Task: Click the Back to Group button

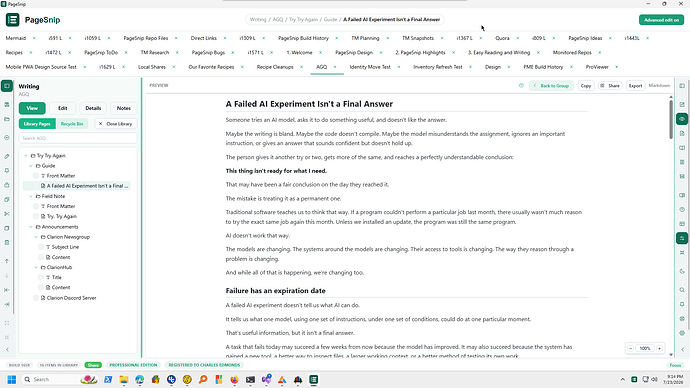Action: pos(551,86)
